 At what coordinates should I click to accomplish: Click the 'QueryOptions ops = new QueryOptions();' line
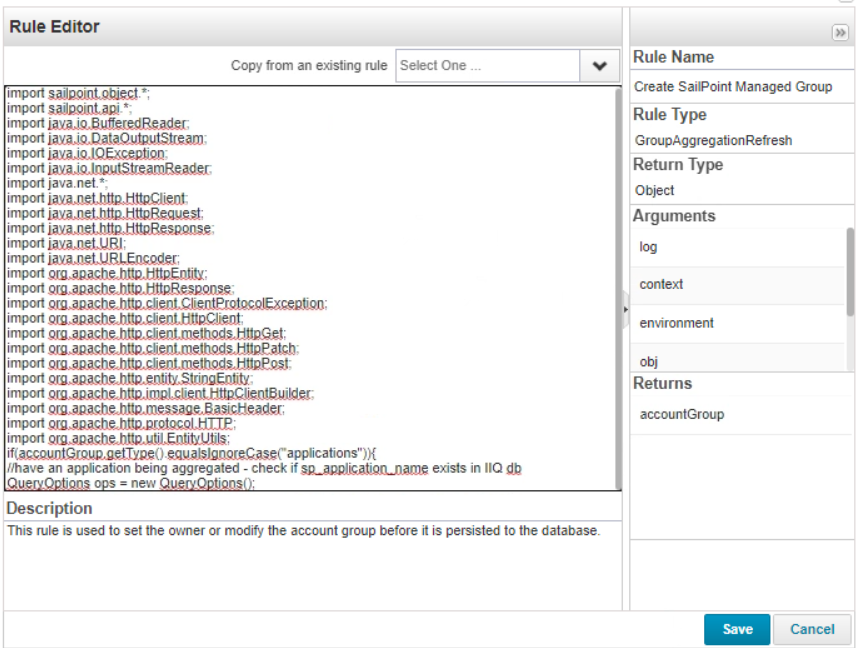tap(131, 484)
